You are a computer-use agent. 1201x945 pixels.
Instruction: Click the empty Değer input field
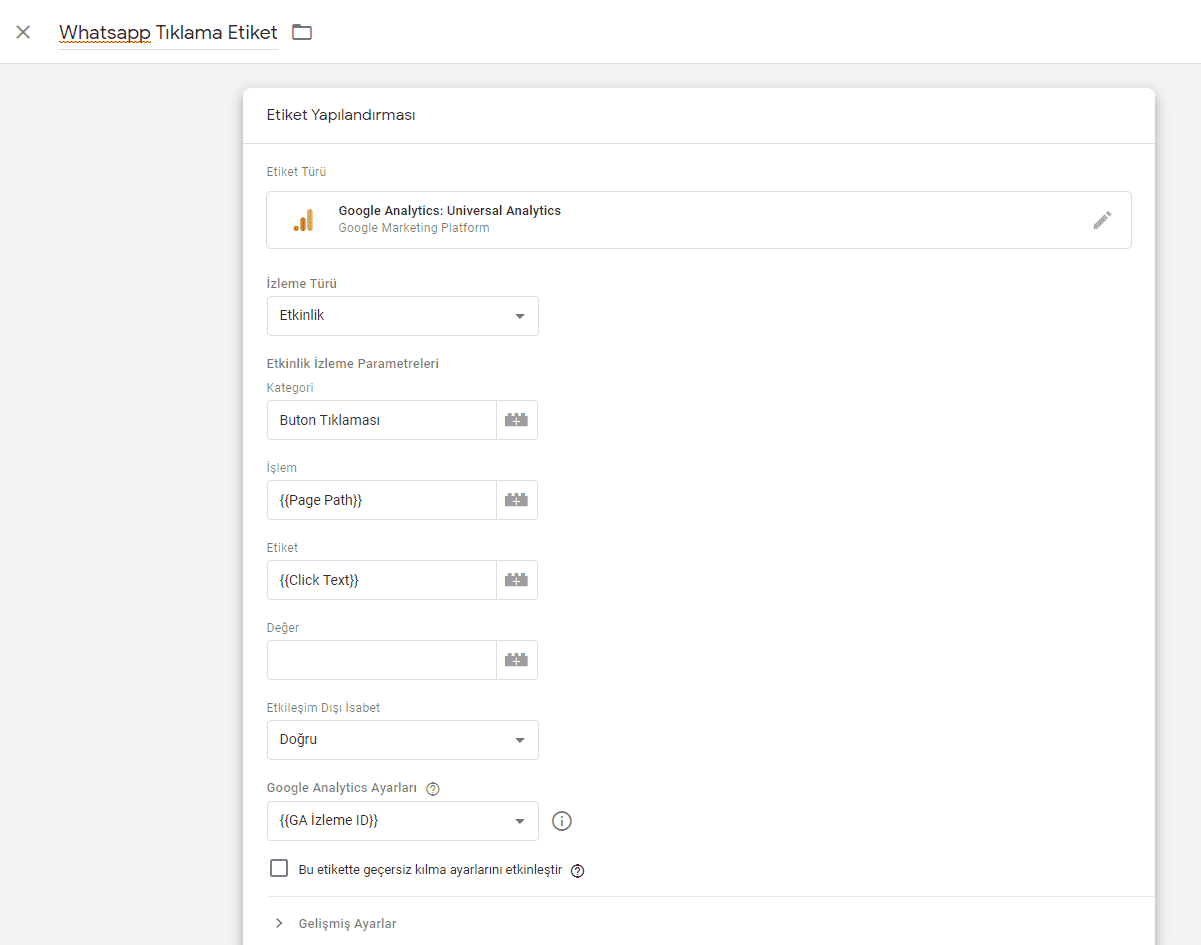[x=381, y=660]
